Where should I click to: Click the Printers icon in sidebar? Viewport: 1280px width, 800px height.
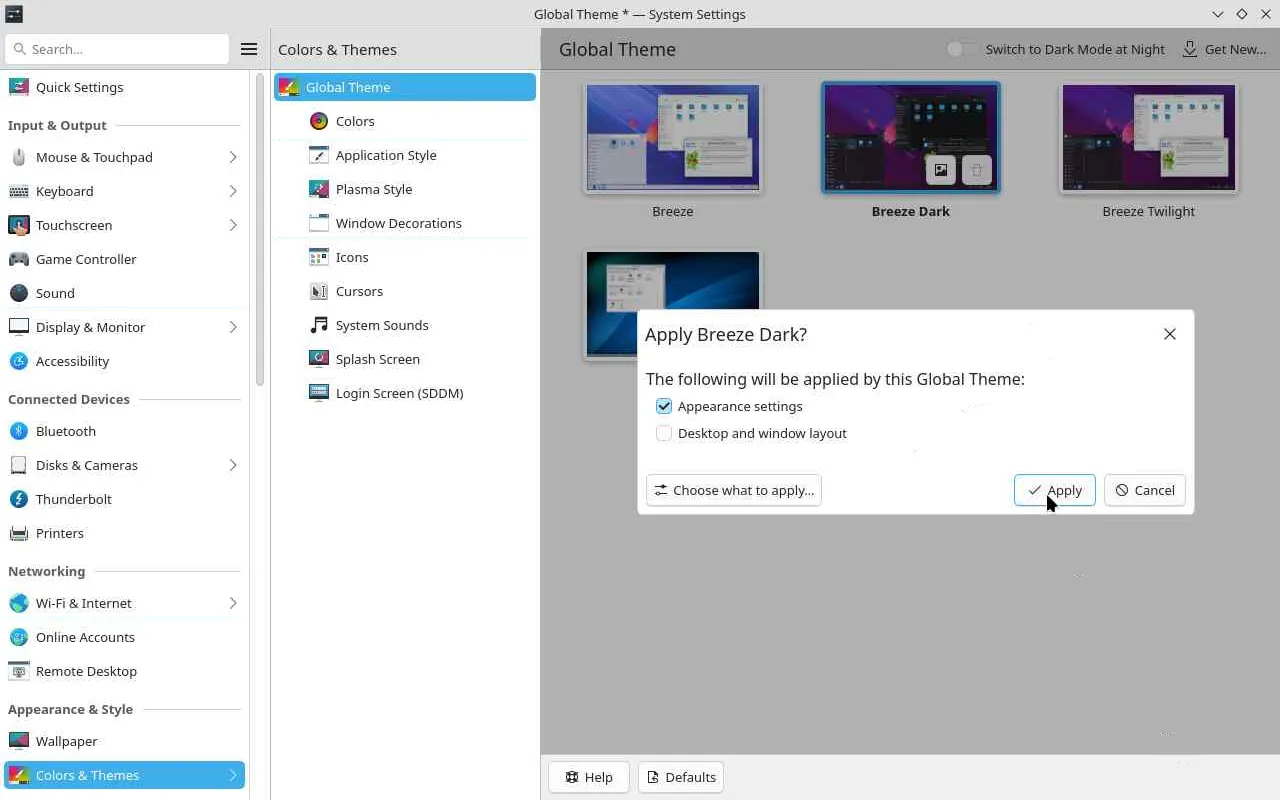[x=19, y=533]
